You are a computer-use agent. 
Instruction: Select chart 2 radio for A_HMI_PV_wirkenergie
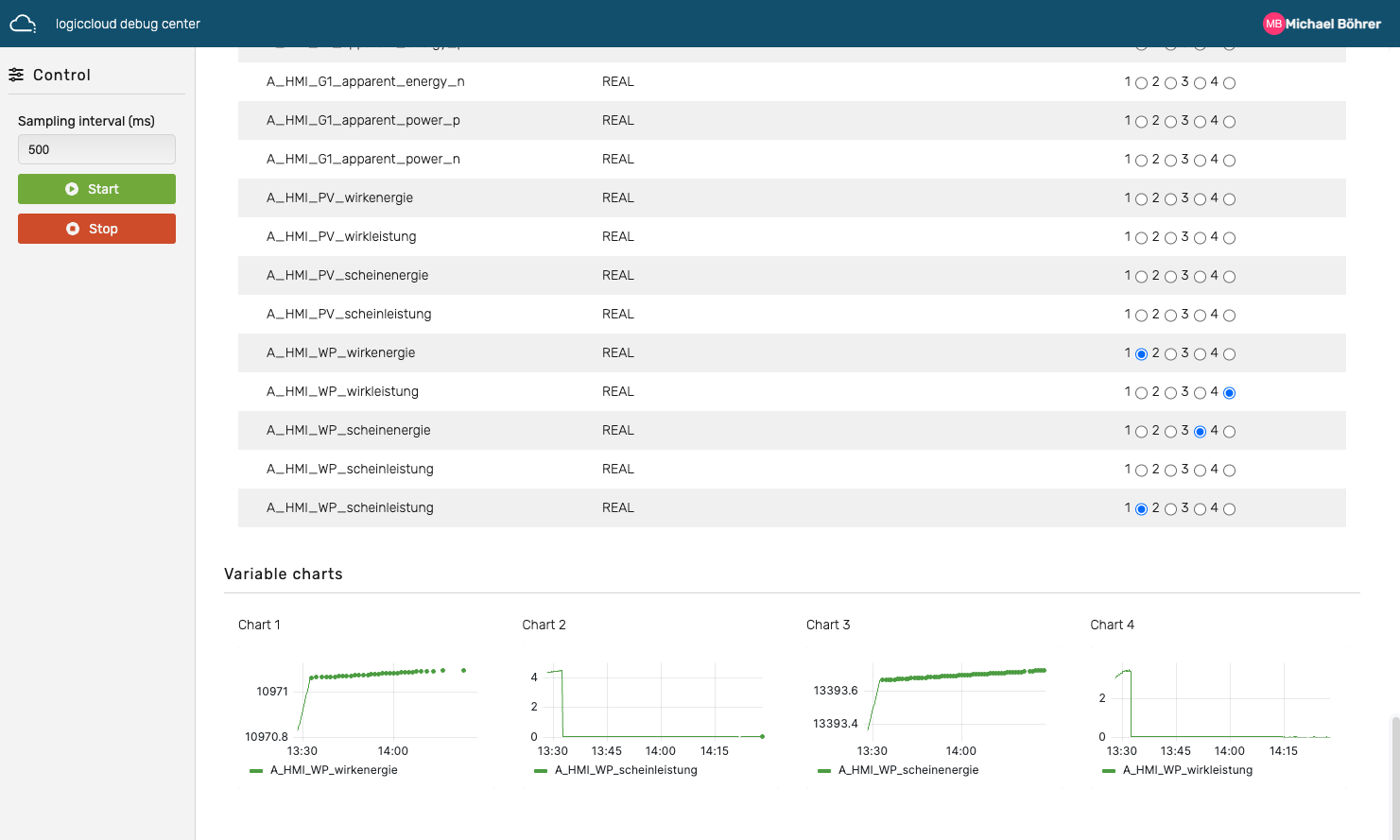coord(1170,199)
